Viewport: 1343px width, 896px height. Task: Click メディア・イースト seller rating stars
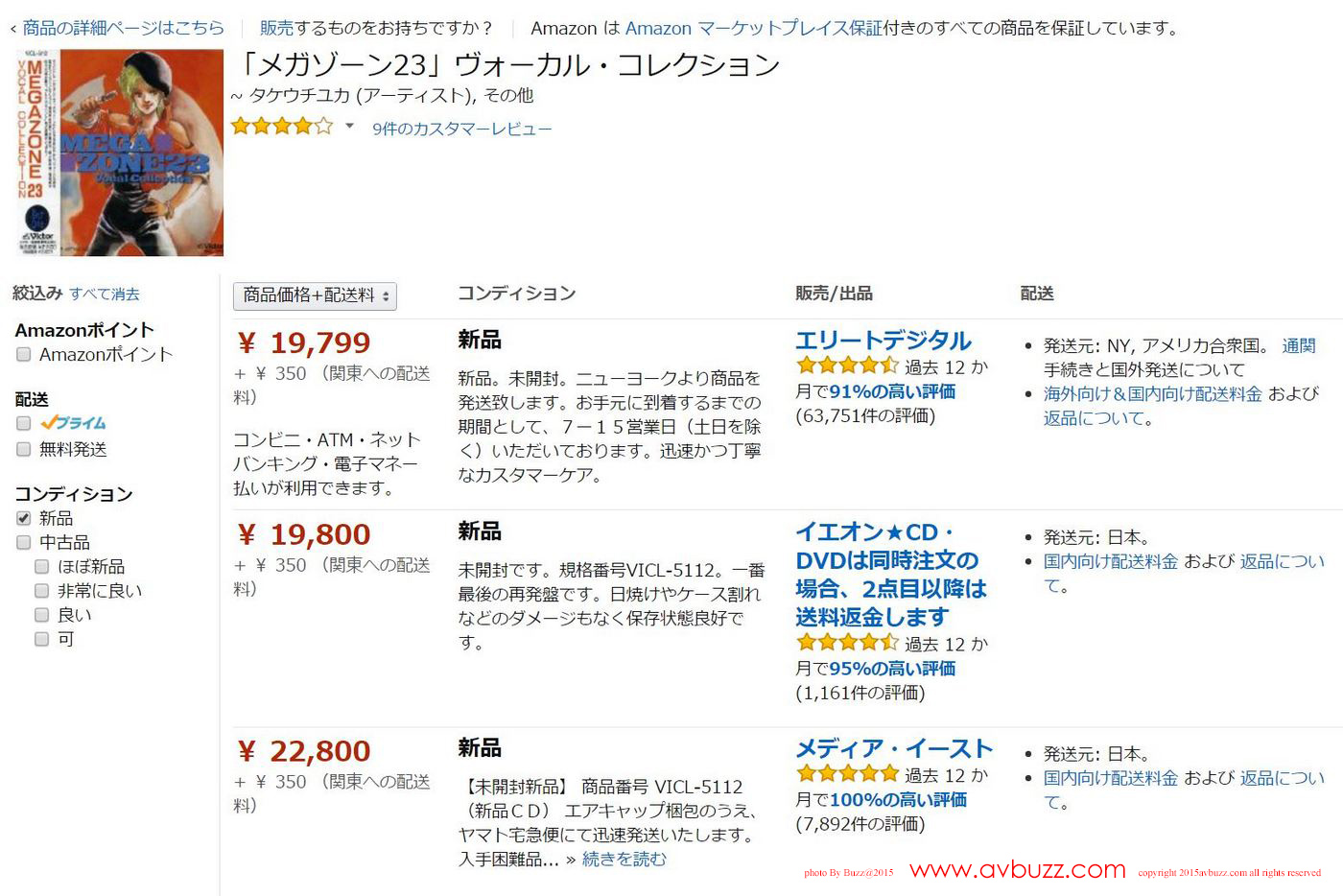(846, 773)
